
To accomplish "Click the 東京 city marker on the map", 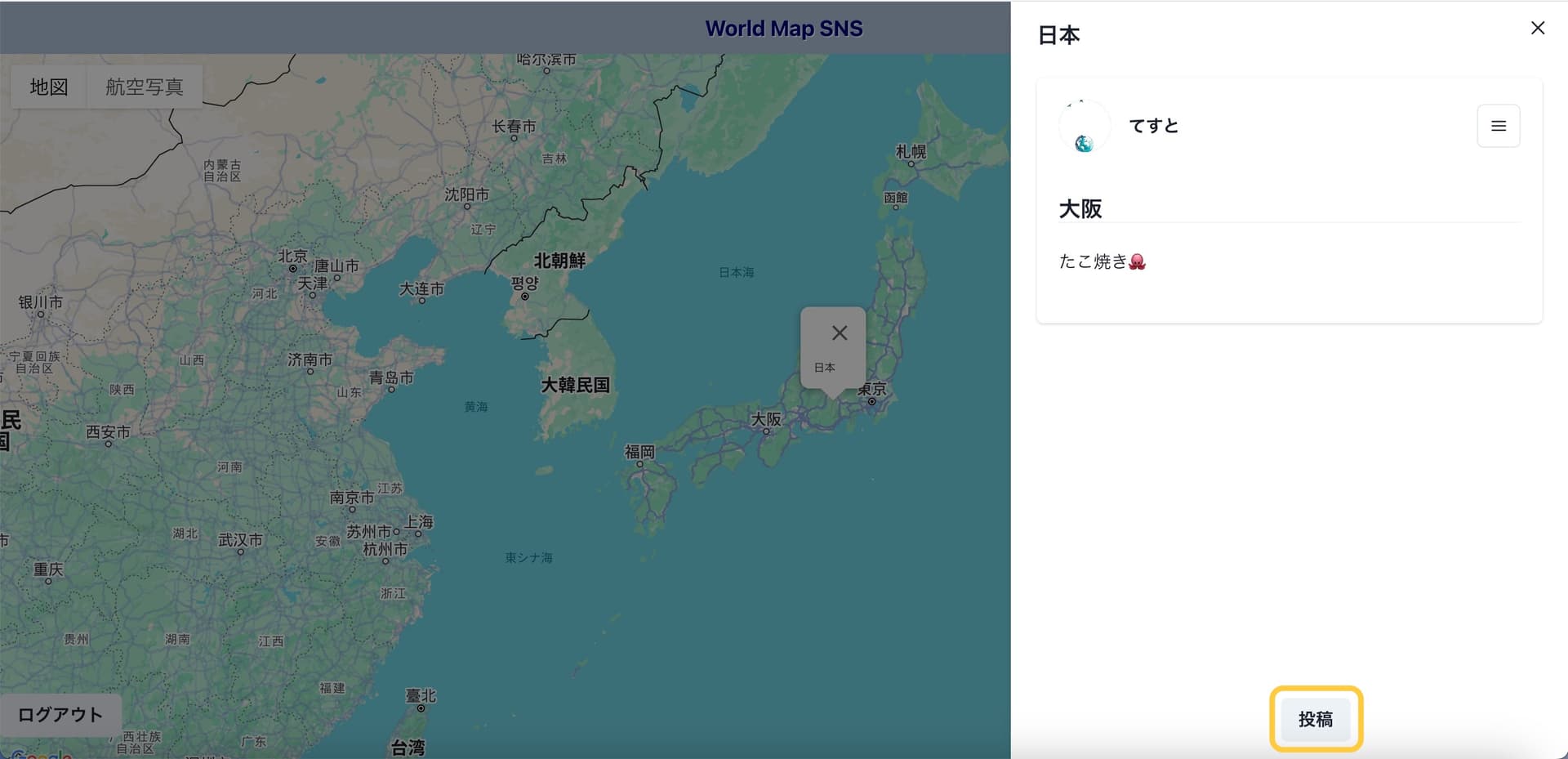I will [x=871, y=401].
